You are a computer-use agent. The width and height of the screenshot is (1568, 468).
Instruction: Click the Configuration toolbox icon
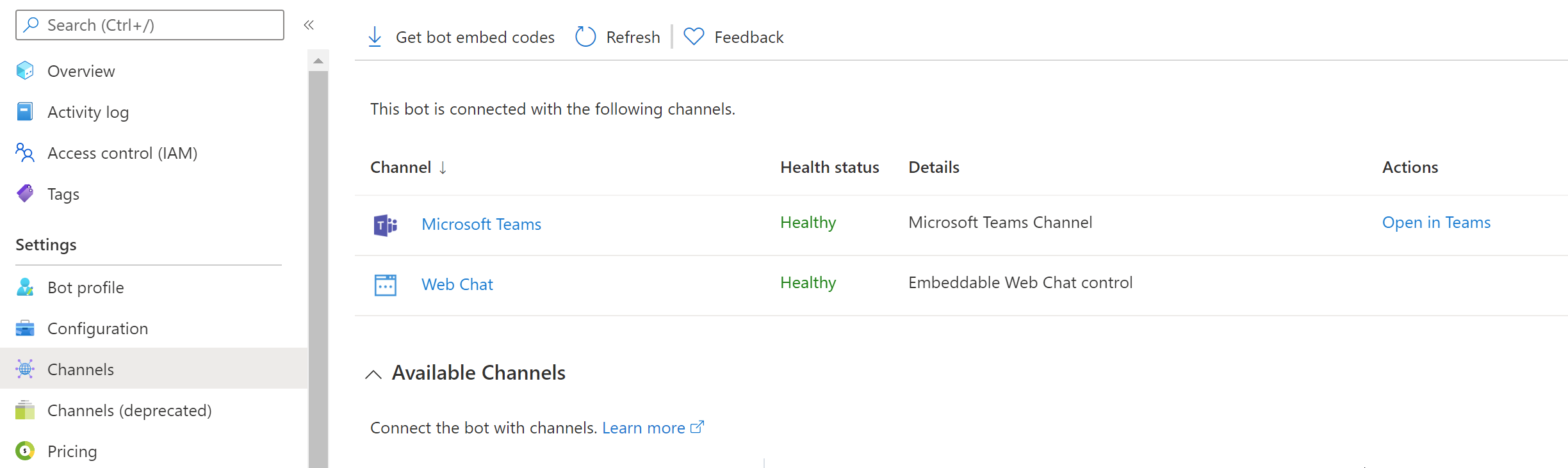click(25, 328)
